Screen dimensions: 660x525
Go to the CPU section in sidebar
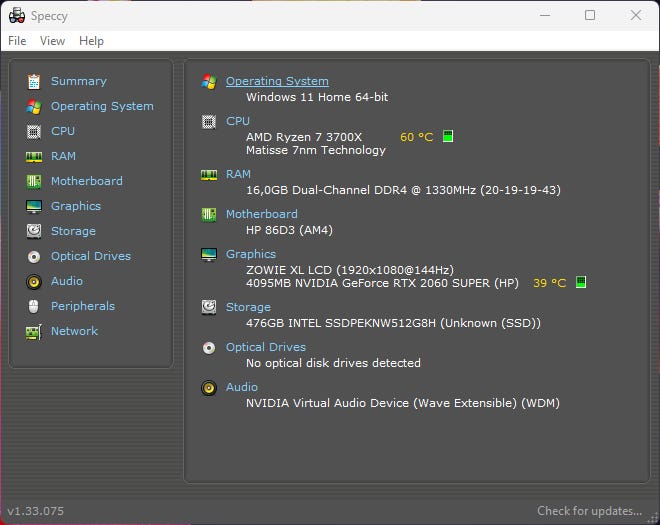[x=63, y=131]
